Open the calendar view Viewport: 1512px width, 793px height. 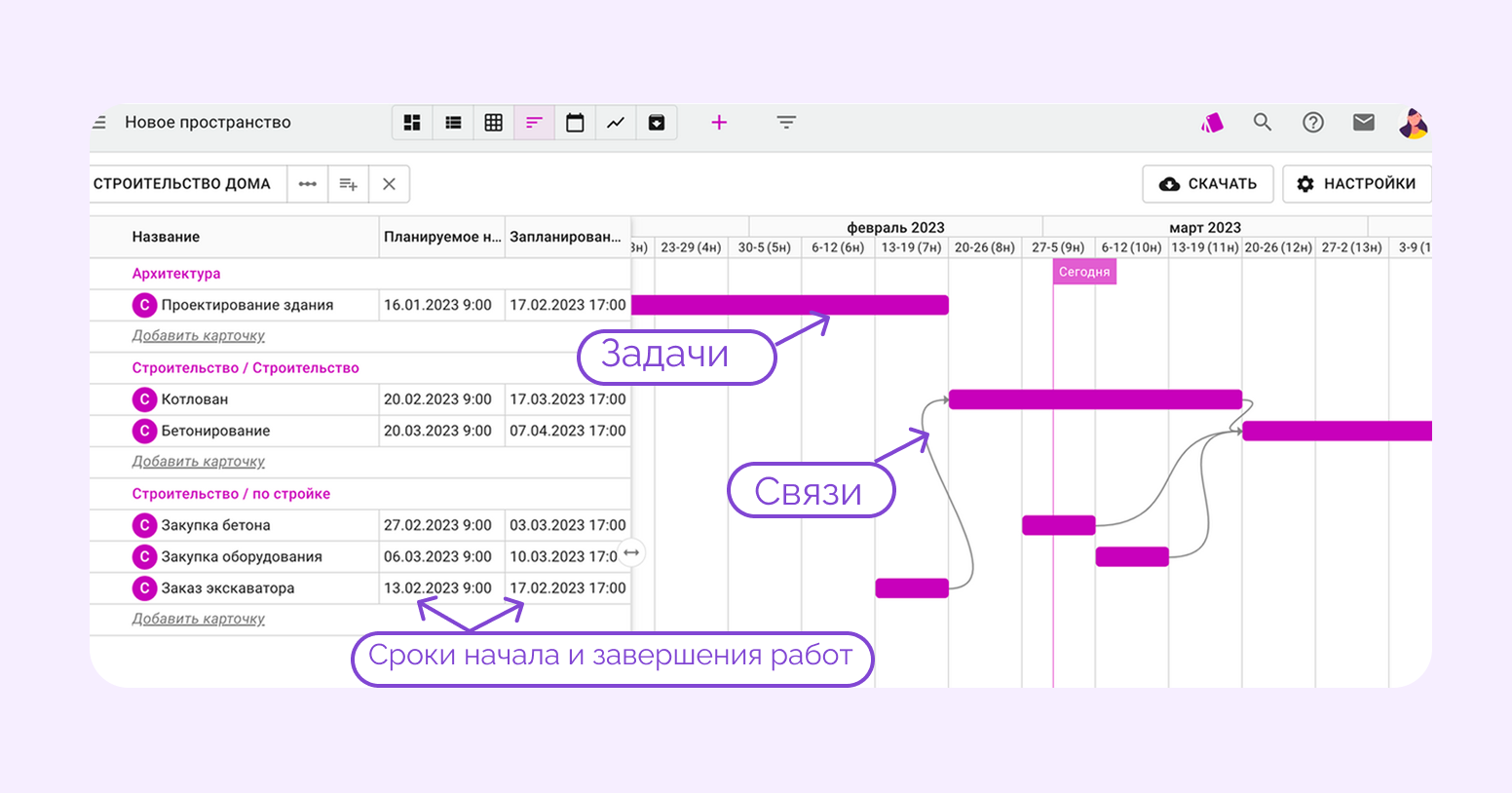pyautogui.click(x=575, y=123)
